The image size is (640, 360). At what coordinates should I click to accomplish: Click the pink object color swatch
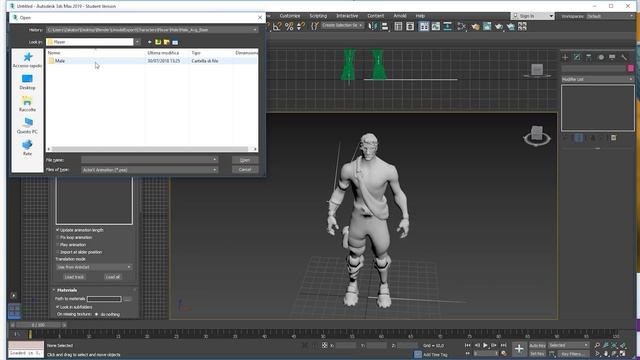tap(631, 68)
